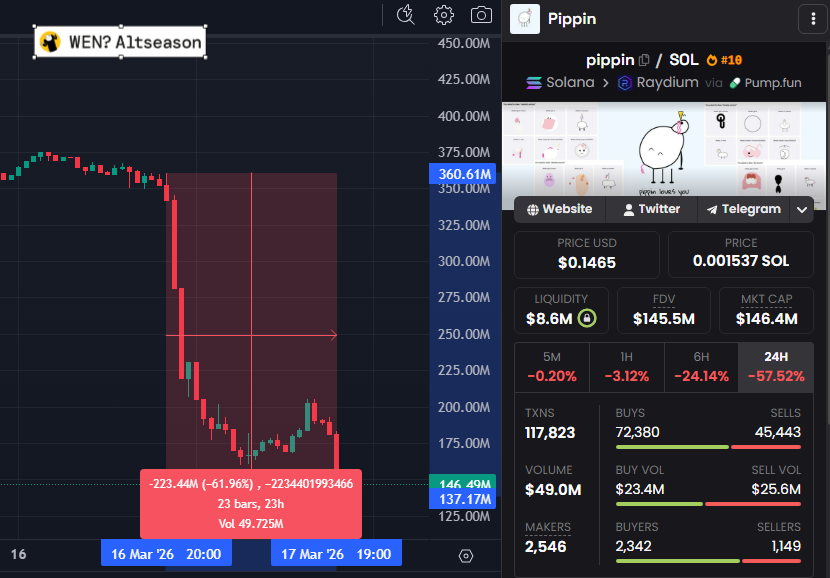Screen dimensions: 830x578
Task: Click the 137.17M price axis label
Action: pyautogui.click(x=462, y=499)
